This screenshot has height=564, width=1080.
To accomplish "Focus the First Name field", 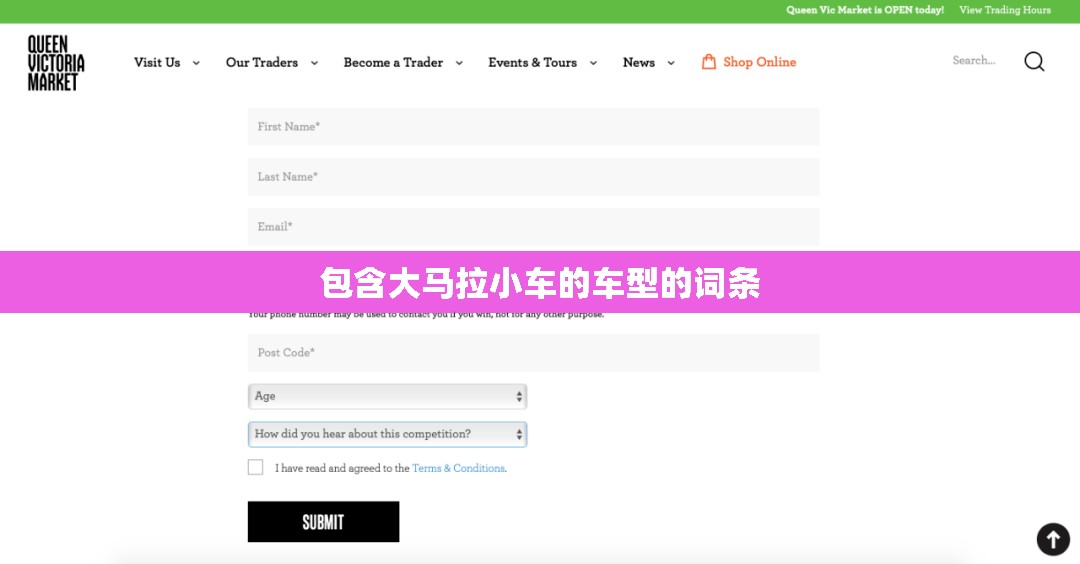I will coord(533,127).
